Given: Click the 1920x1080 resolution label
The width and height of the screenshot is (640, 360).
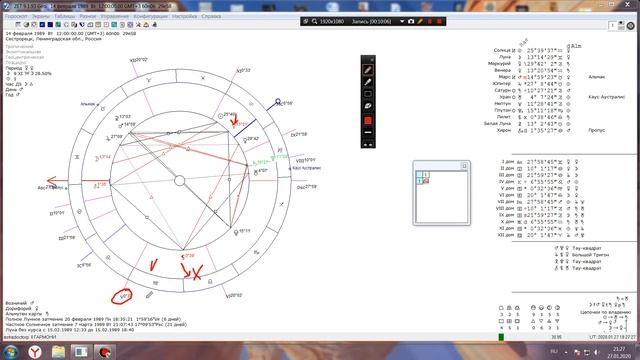Looking at the screenshot, I should coord(331,21).
